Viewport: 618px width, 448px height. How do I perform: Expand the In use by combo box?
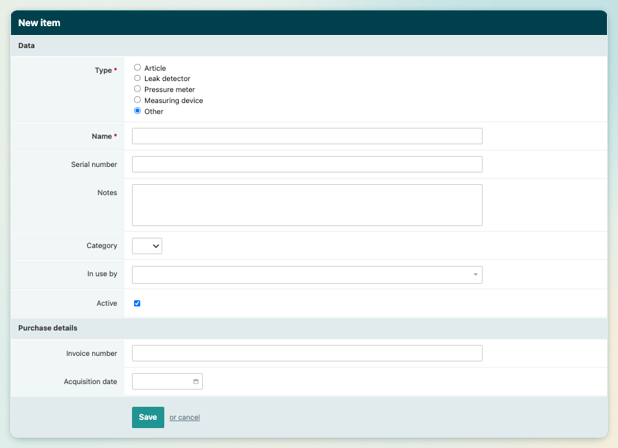(x=307, y=274)
